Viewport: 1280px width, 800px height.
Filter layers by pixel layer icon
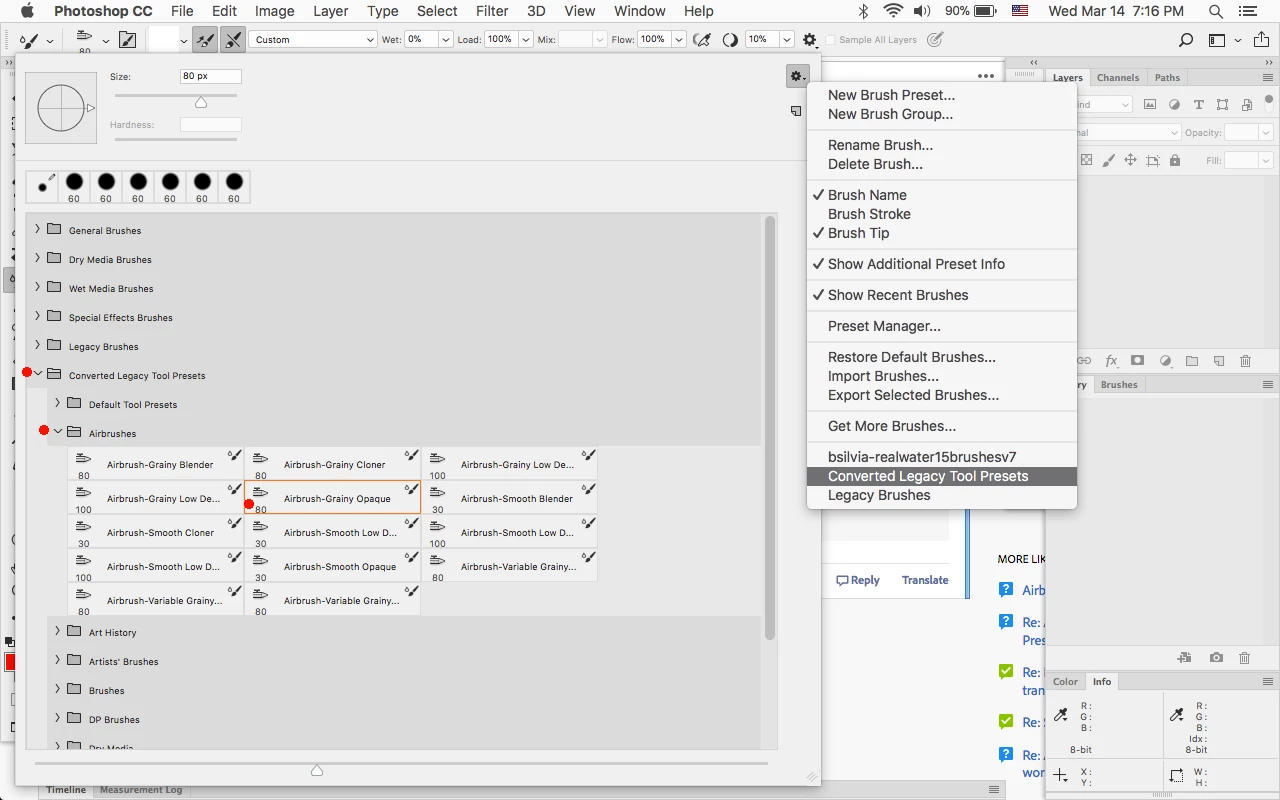click(1150, 105)
